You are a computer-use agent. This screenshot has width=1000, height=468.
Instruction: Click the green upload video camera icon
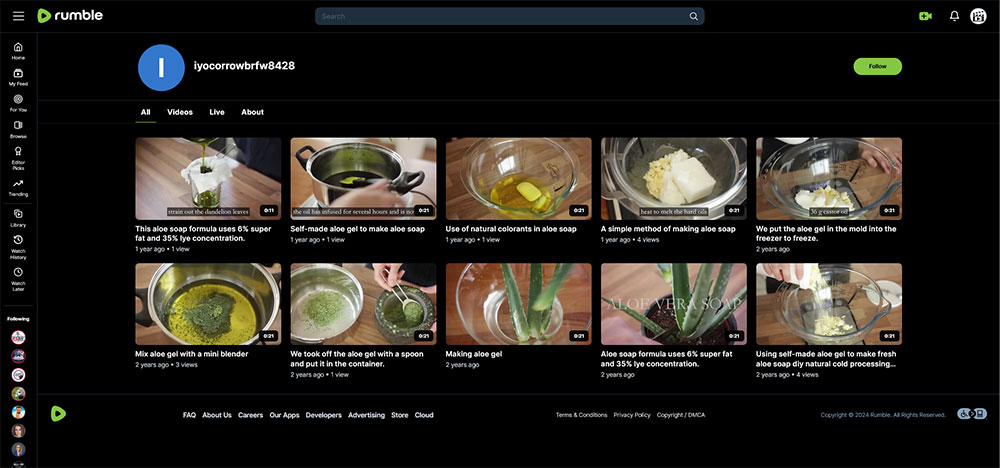925,17
